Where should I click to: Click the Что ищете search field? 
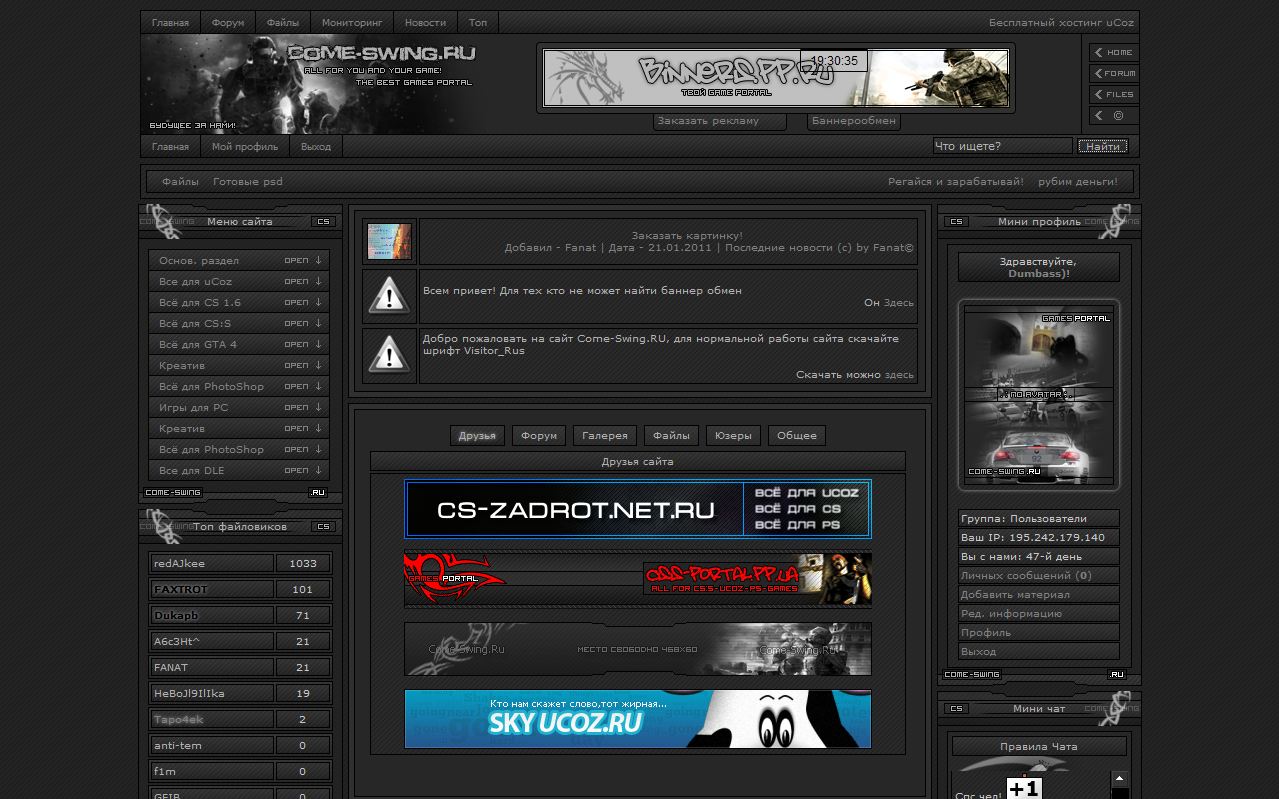coord(1002,146)
